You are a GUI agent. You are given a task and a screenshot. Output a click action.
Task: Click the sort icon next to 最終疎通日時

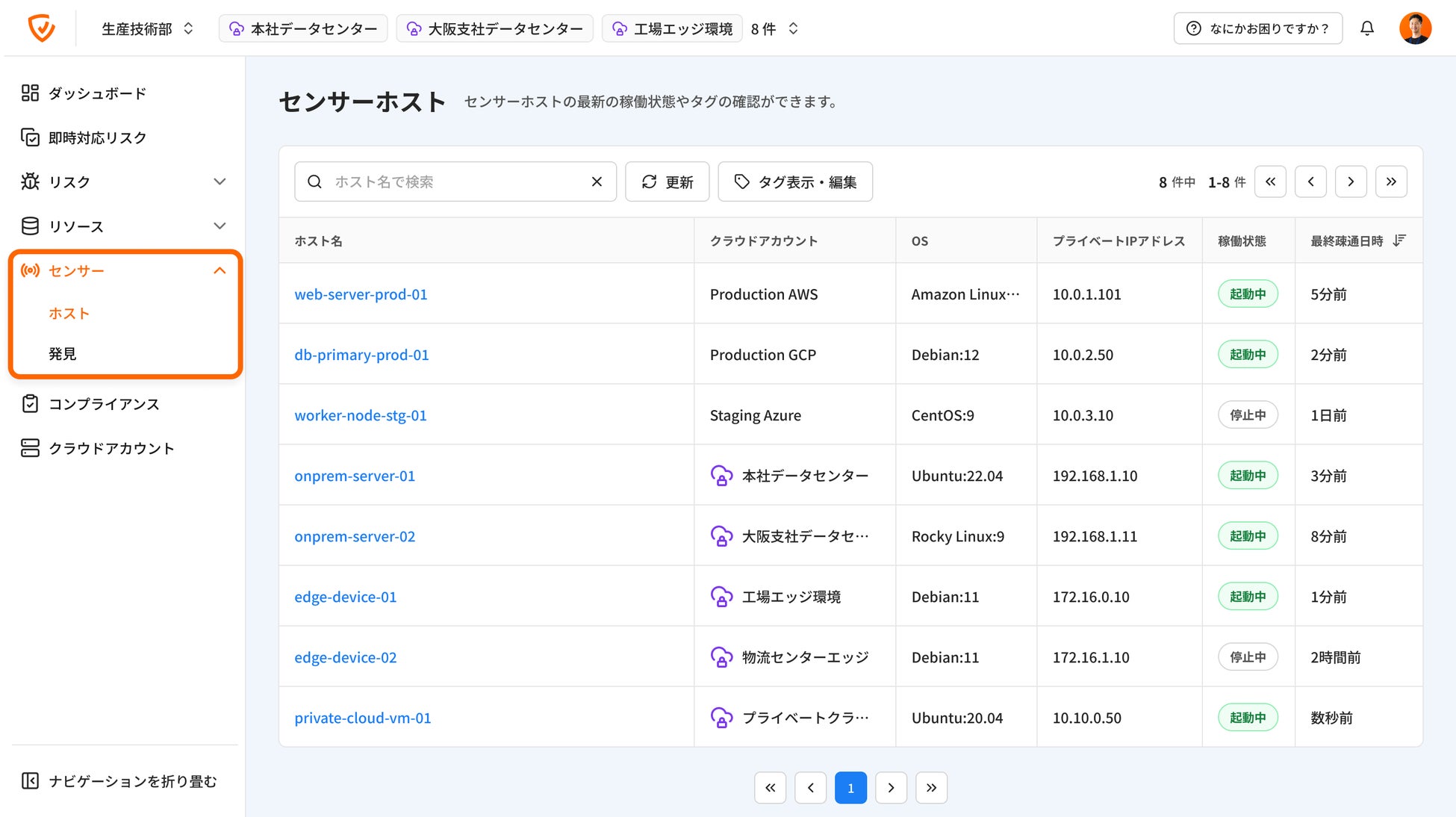1399,240
